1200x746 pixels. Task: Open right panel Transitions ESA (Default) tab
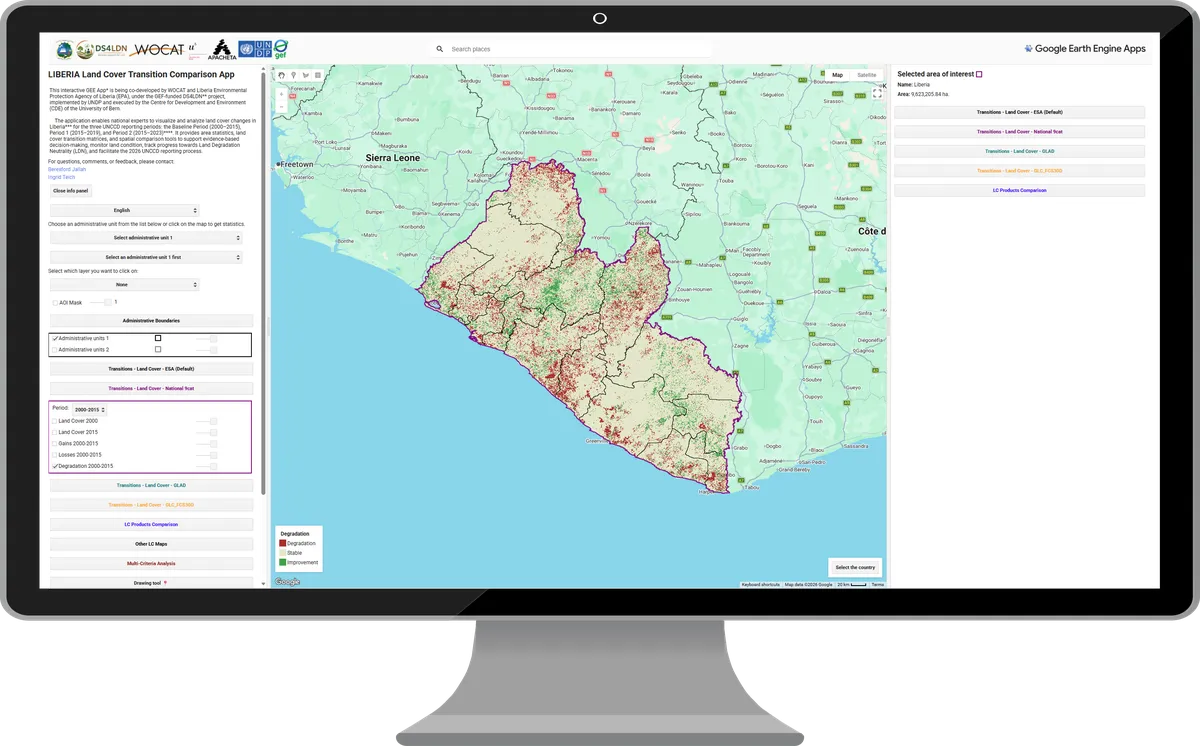coord(1019,112)
